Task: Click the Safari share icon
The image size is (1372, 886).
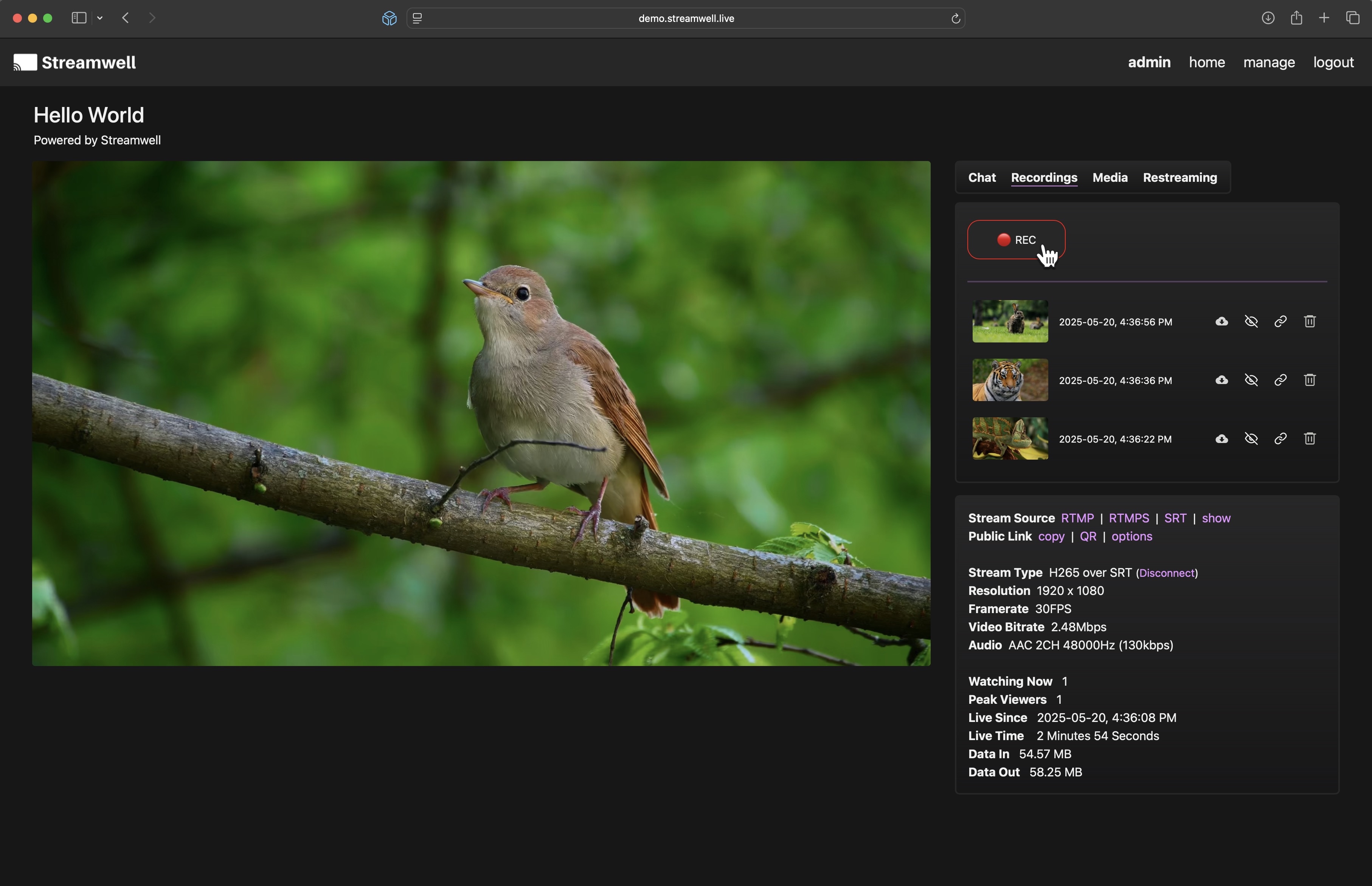Action: tap(1296, 19)
